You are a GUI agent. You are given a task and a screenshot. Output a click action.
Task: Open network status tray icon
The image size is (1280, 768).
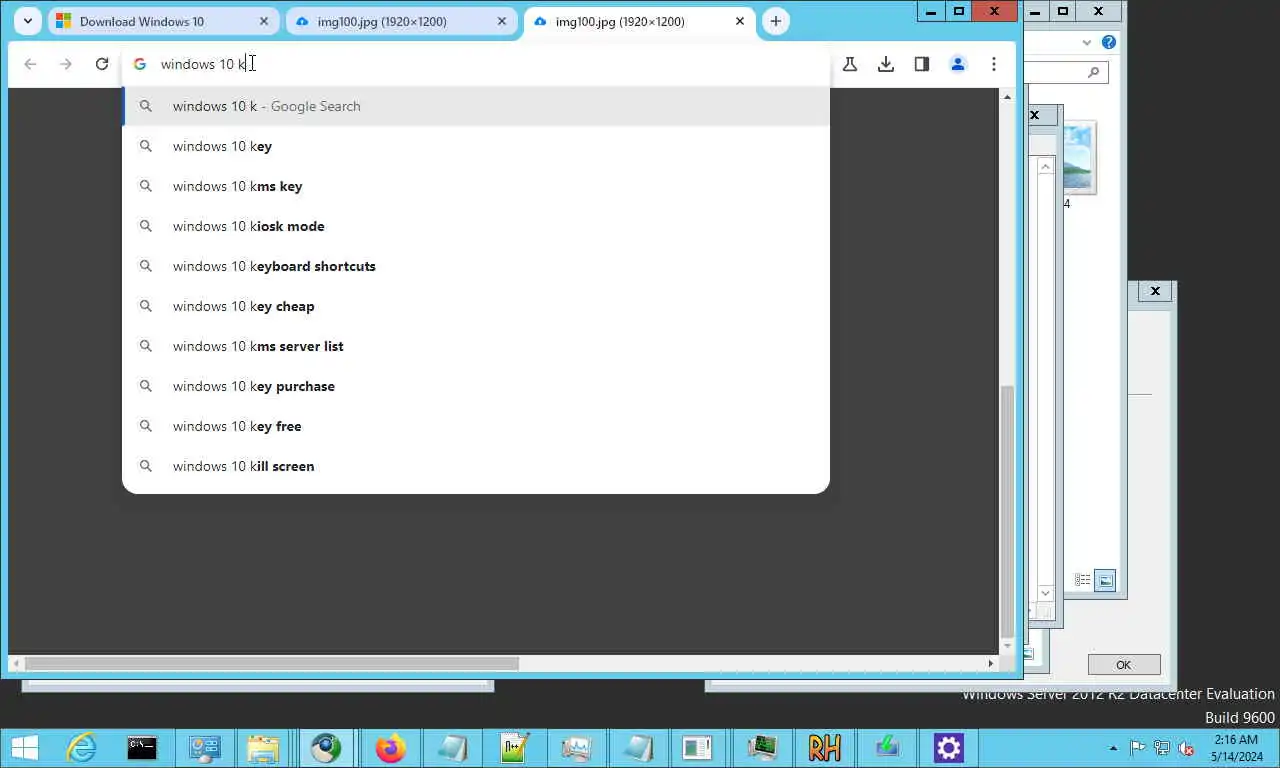coord(1162,748)
